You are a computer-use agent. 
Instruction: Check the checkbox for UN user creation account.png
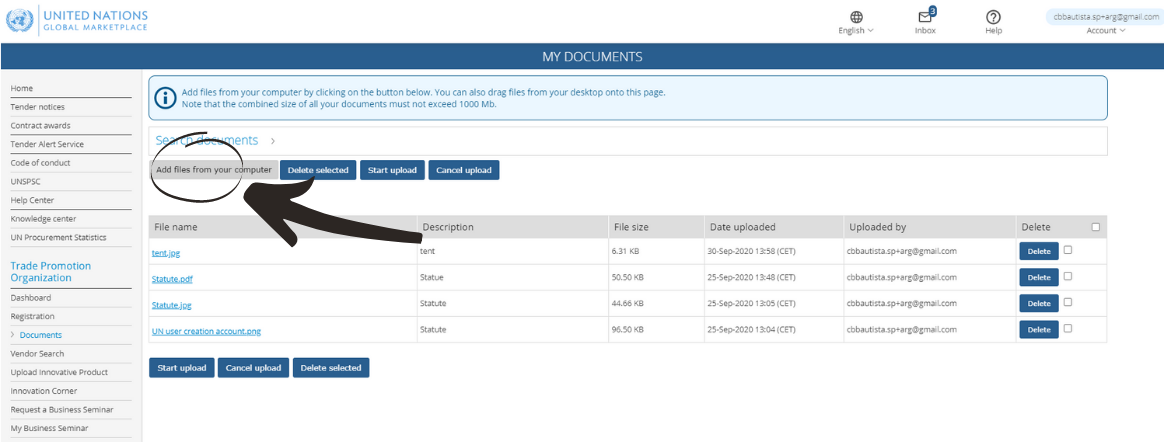1067,328
